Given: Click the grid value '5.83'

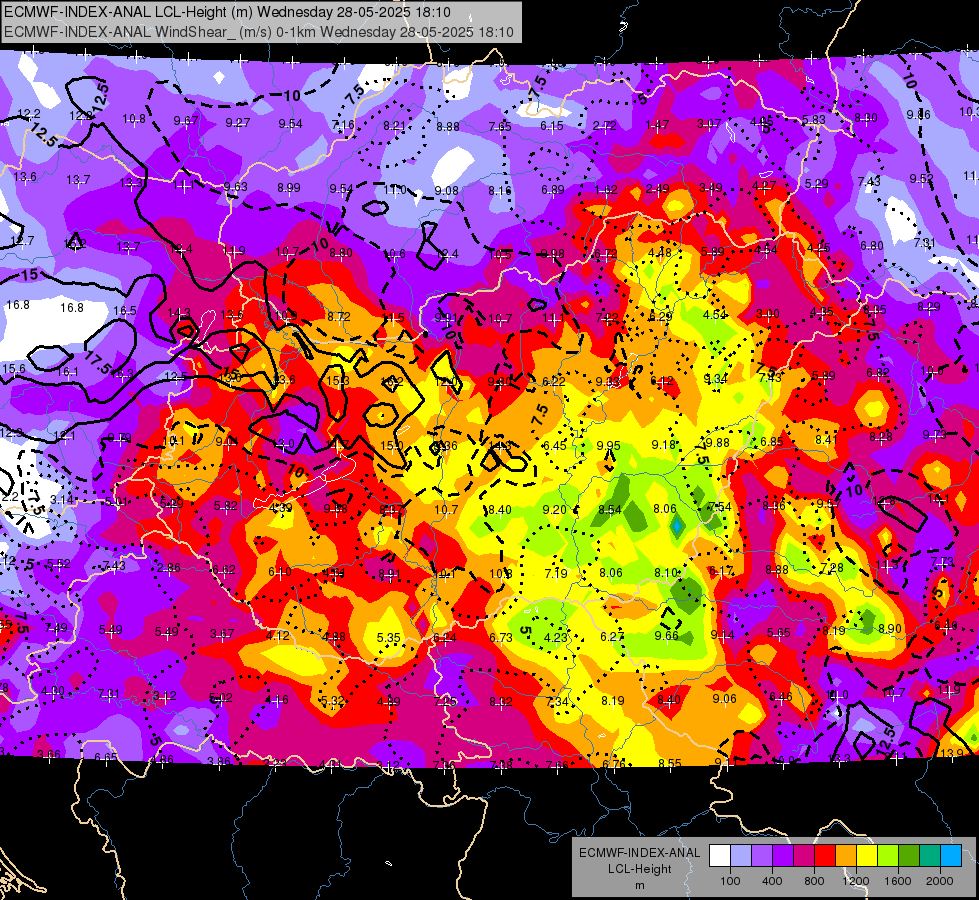Looking at the screenshot, I should (x=814, y=119).
